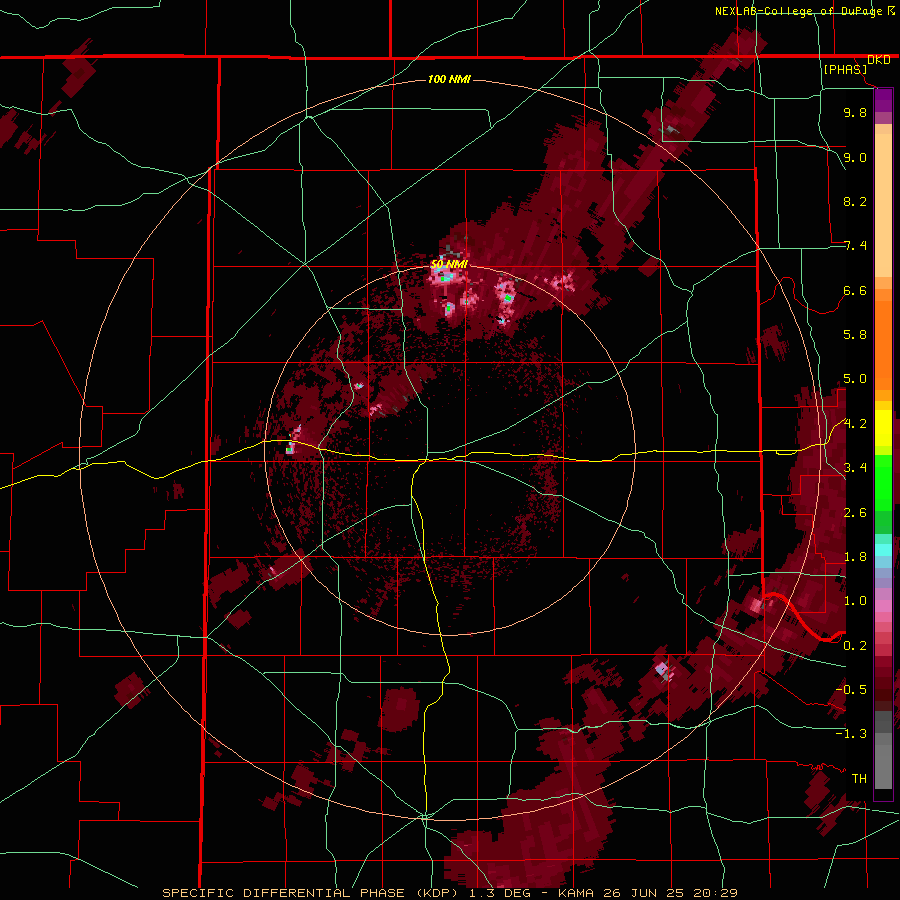
Task: Click the 4.2 value on the color scale
Action: (x=855, y=424)
